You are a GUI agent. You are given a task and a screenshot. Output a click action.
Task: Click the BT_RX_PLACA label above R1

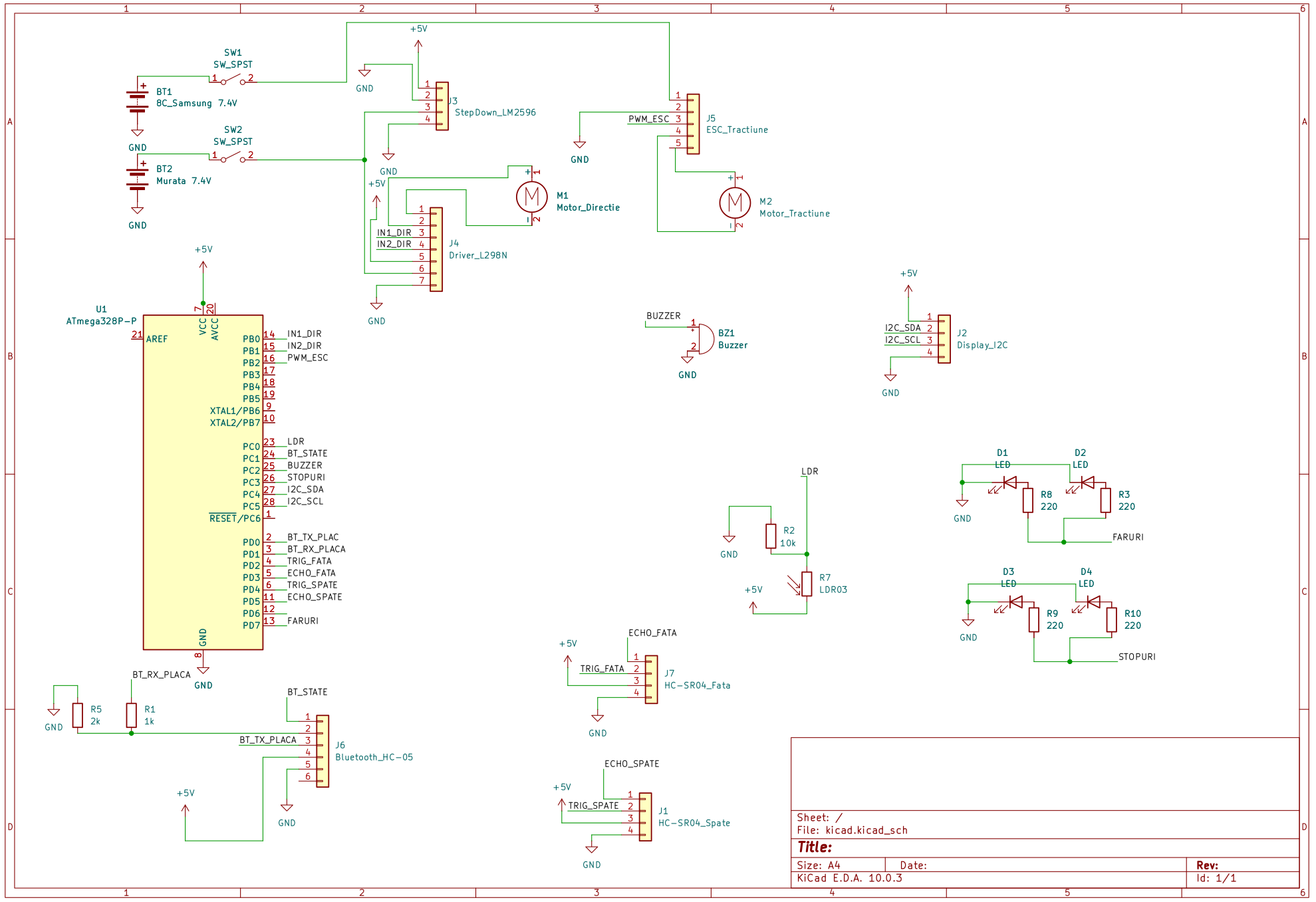[x=162, y=675]
